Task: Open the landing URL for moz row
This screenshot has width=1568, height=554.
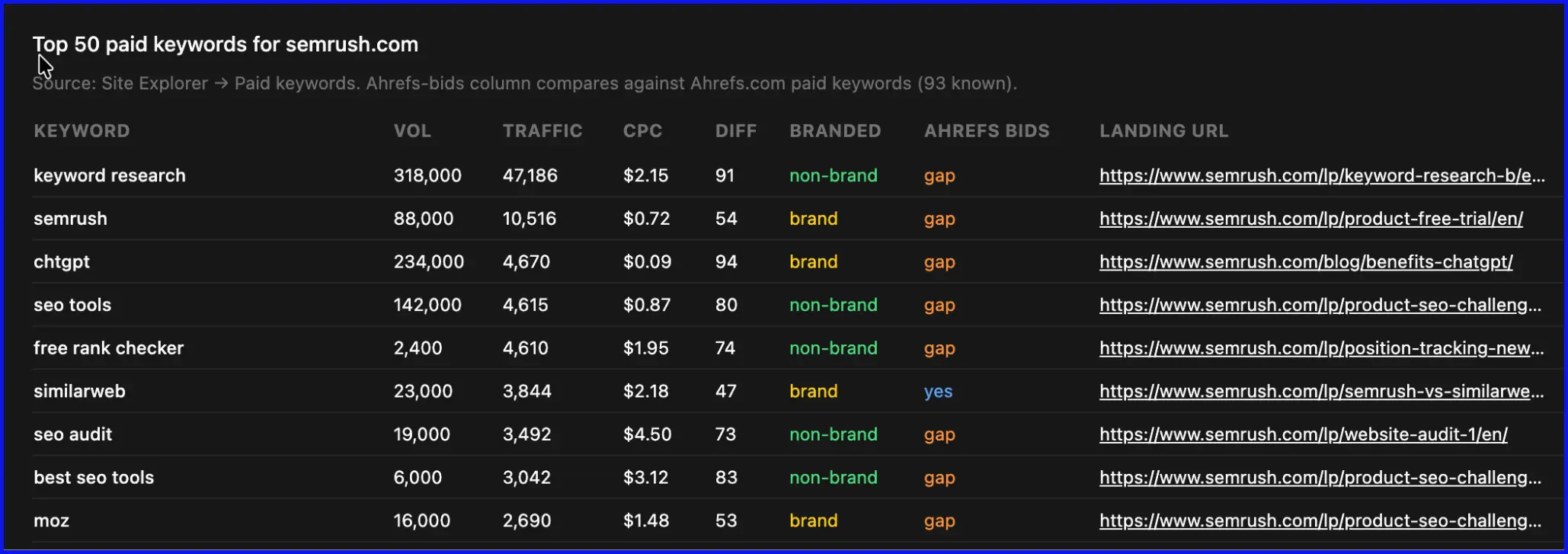Action: [x=1320, y=521]
